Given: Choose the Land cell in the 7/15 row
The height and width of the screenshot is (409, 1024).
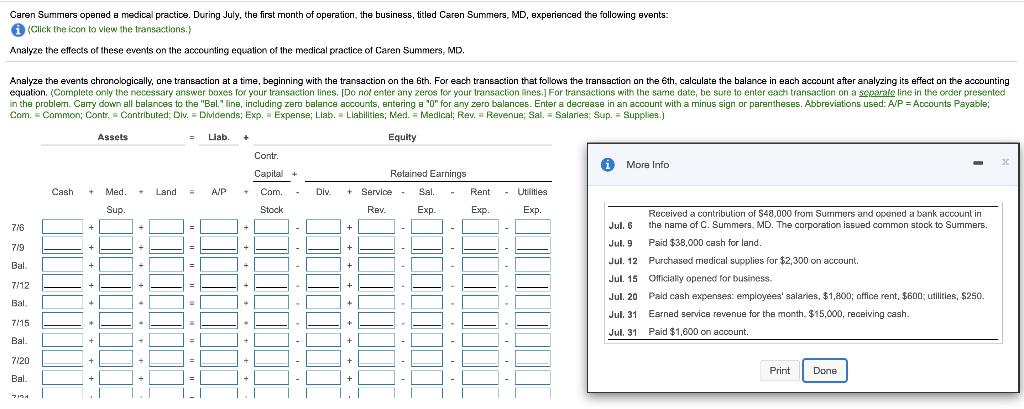Looking at the screenshot, I should 167,321.
